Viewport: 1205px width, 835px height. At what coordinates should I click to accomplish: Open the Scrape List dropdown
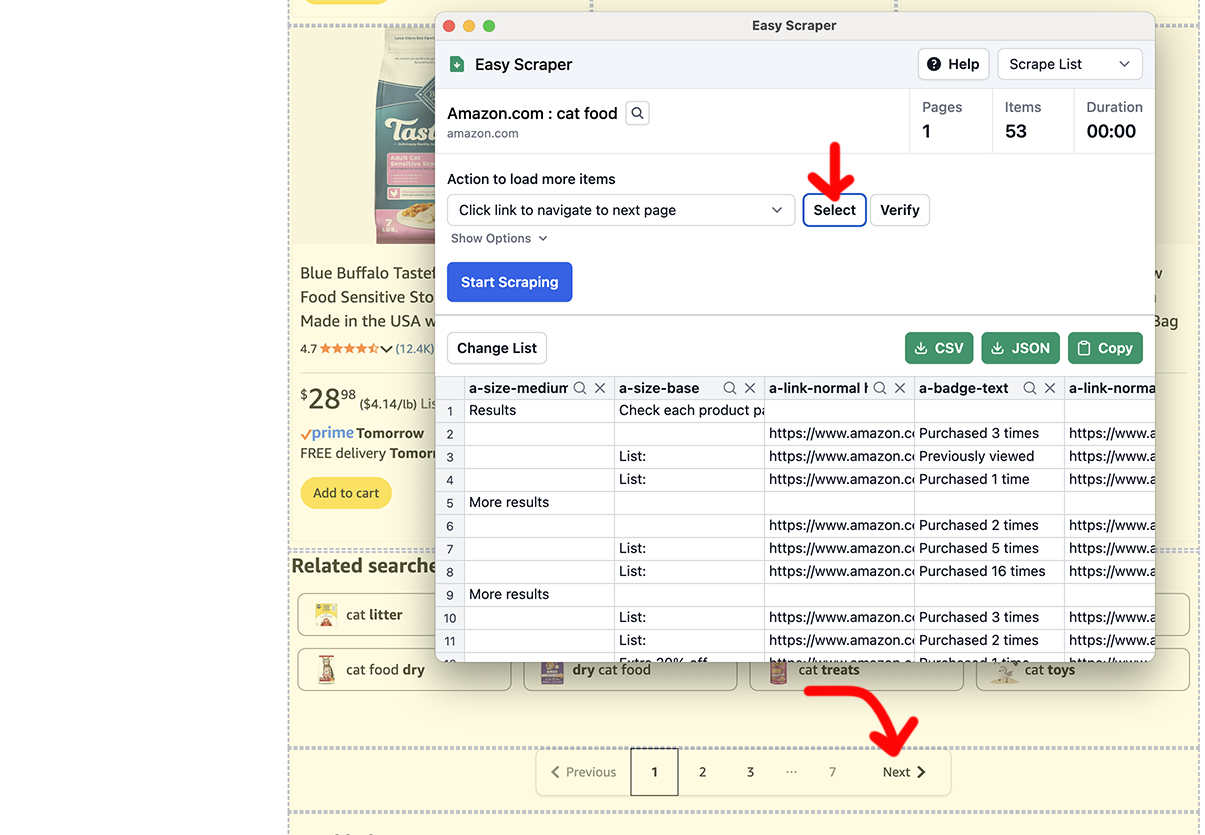(x=1069, y=64)
